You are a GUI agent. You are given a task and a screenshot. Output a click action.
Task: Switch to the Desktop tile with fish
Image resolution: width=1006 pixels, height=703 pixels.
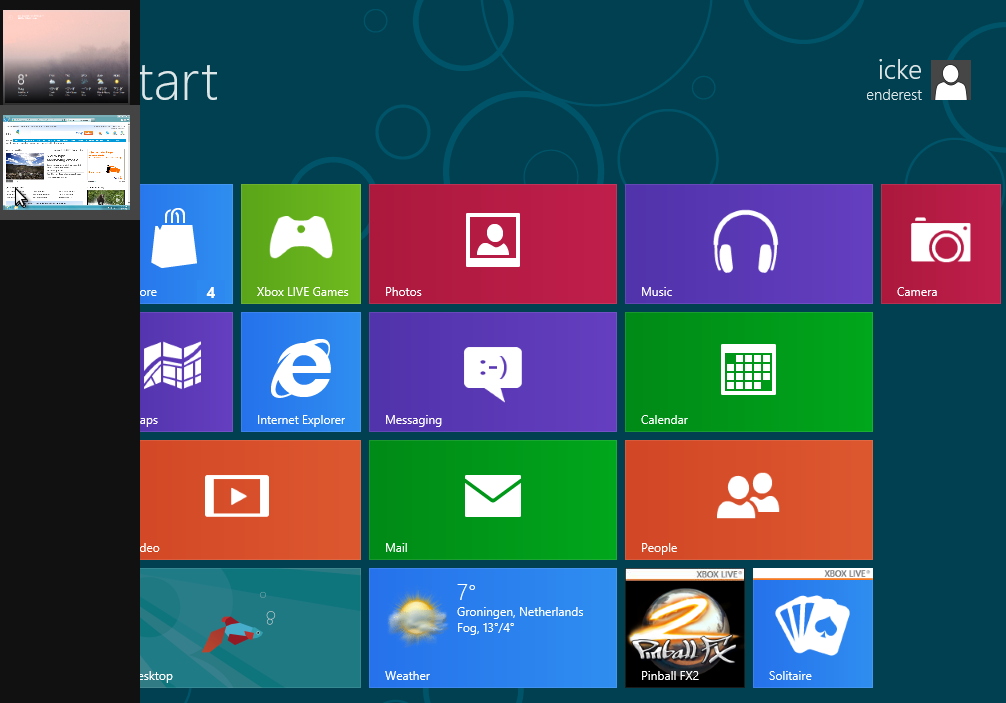coord(250,627)
